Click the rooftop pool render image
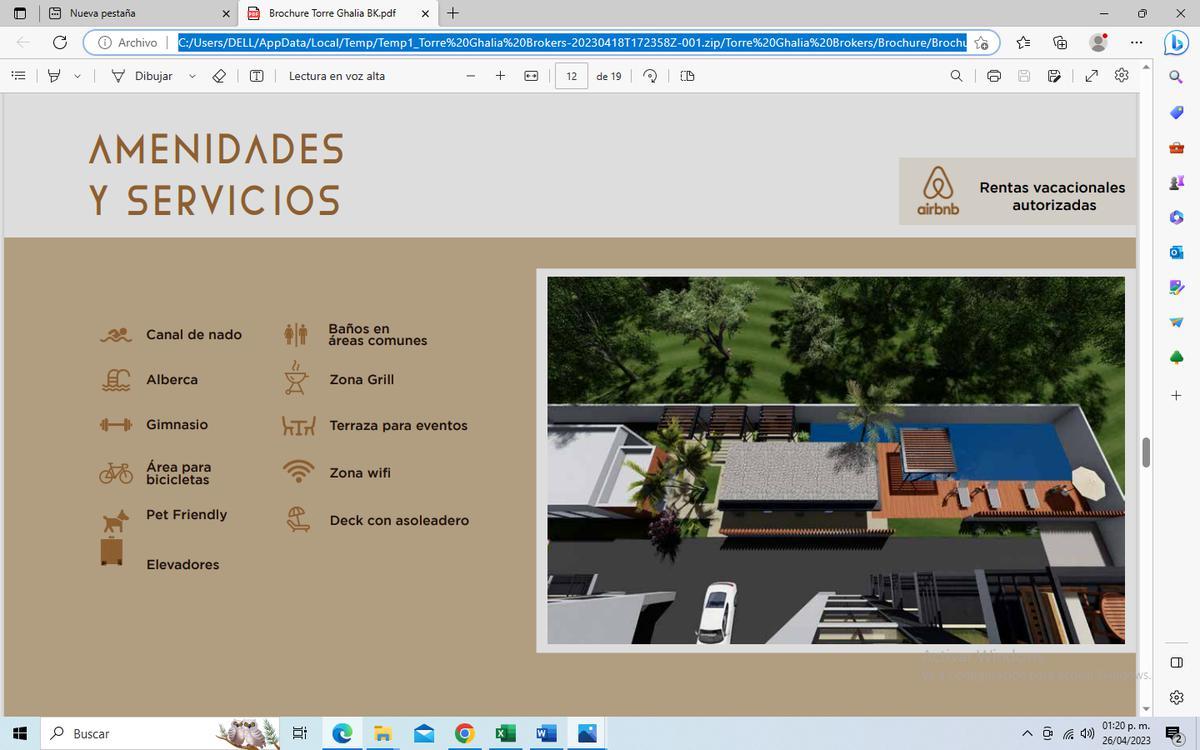1200x750 pixels. coord(836,460)
